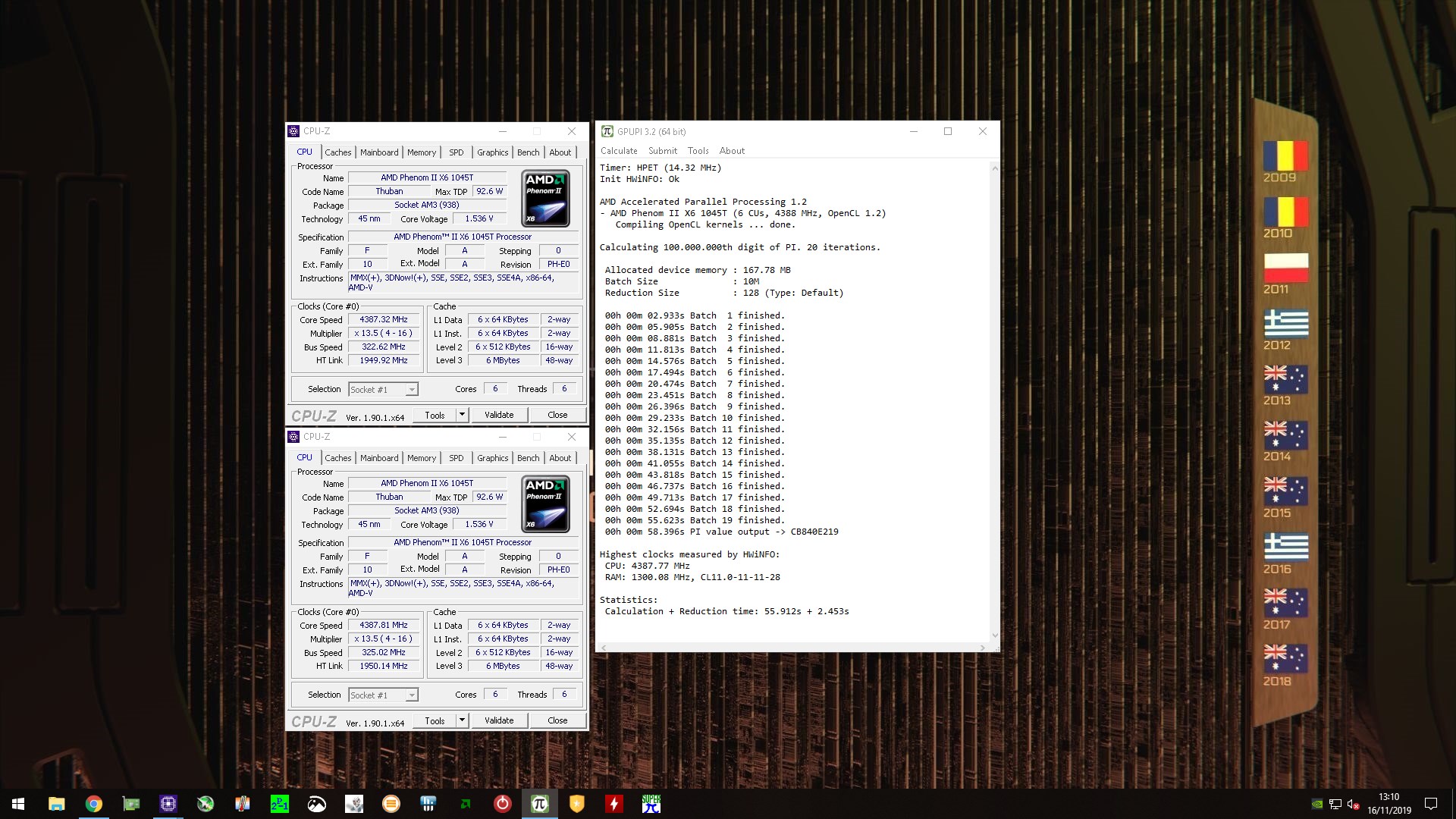Open the green graphics card taskbar icon

pyautogui.click(x=131, y=804)
